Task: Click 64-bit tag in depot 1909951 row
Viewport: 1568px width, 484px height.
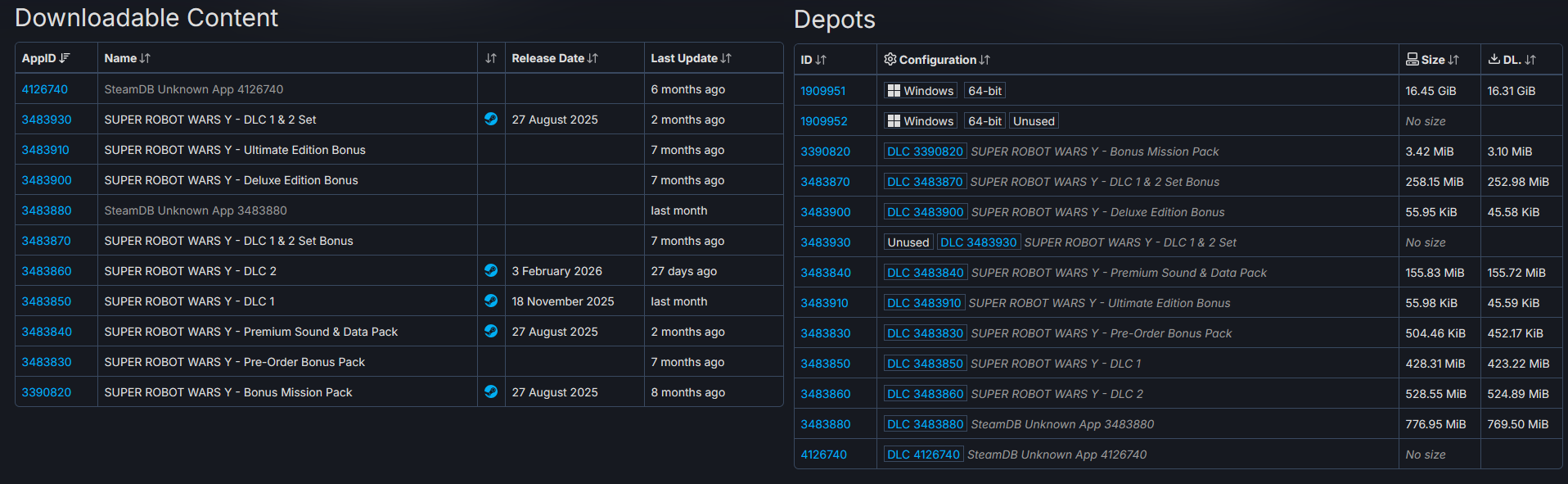Action: [985, 91]
